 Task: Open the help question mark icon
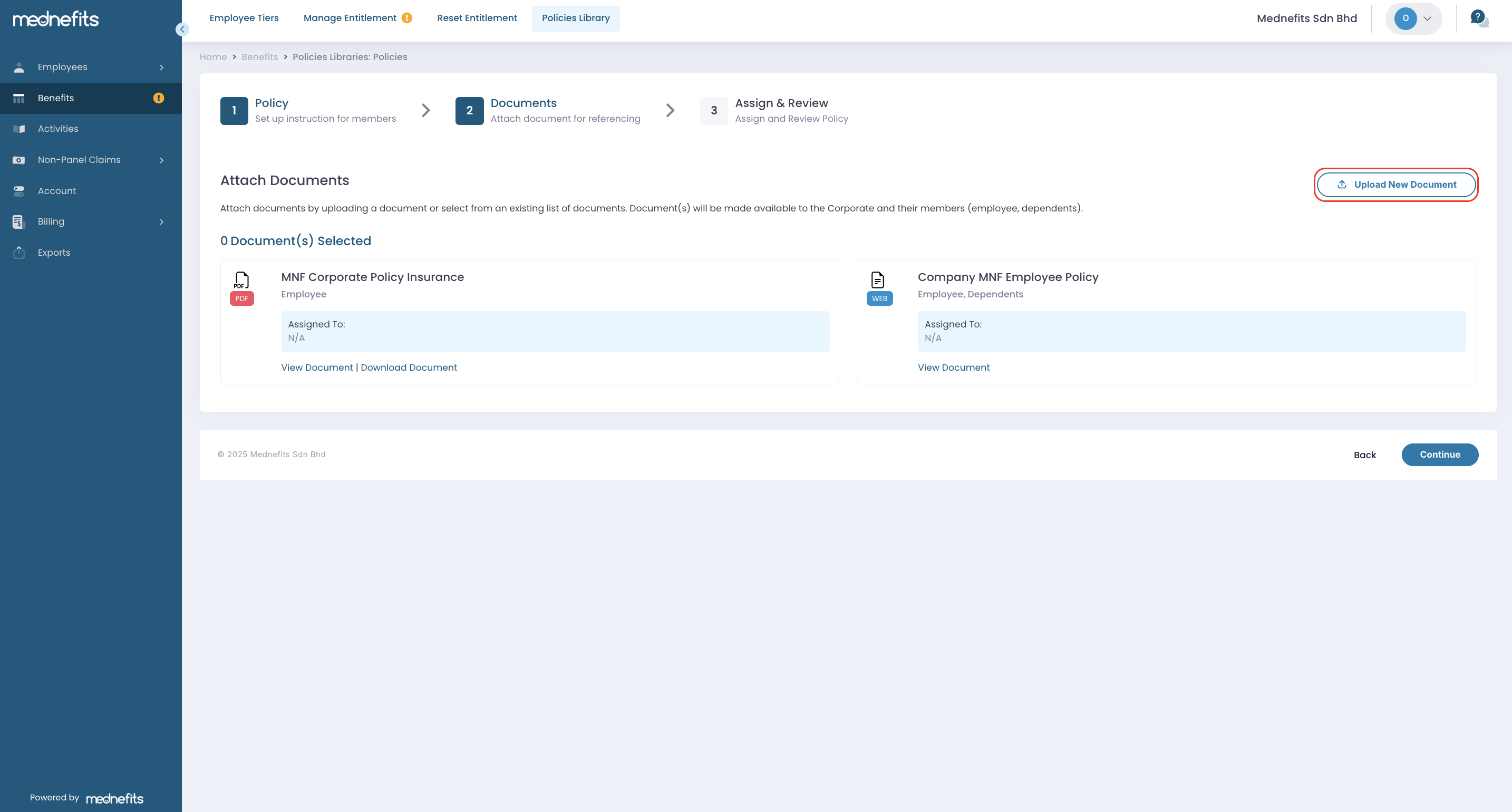[x=1479, y=18]
